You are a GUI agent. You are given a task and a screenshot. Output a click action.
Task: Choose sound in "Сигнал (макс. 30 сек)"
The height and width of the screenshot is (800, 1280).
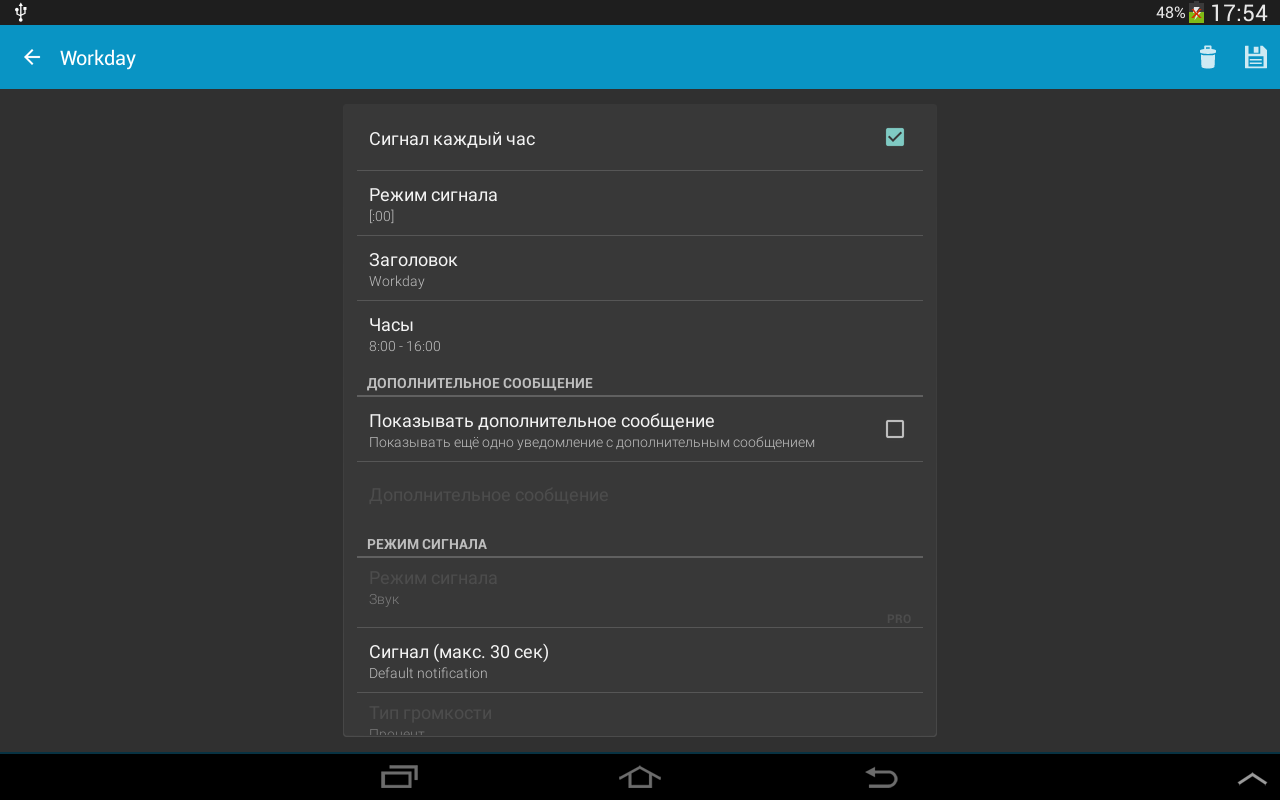(x=640, y=661)
